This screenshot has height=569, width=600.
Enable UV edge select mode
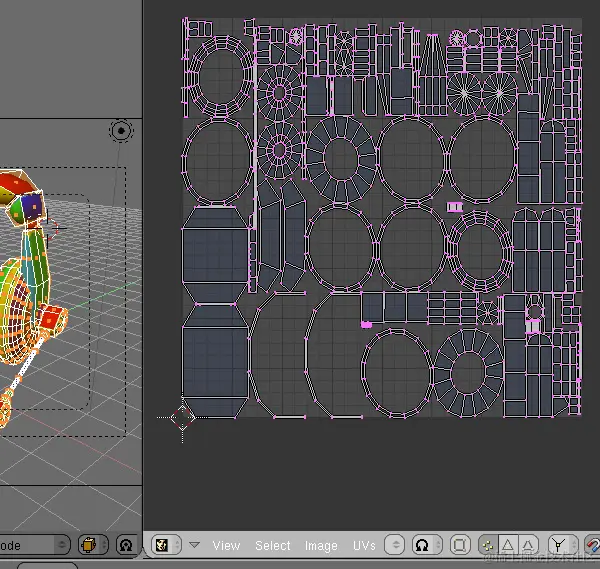pos(508,545)
